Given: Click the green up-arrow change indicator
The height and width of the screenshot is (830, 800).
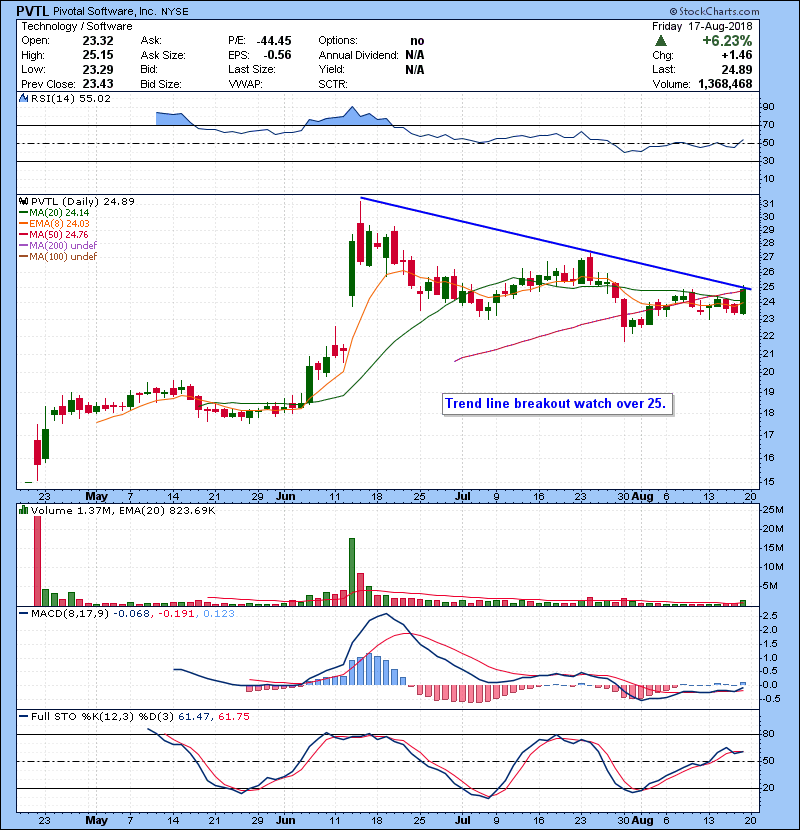Looking at the screenshot, I should (x=660, y=41).
